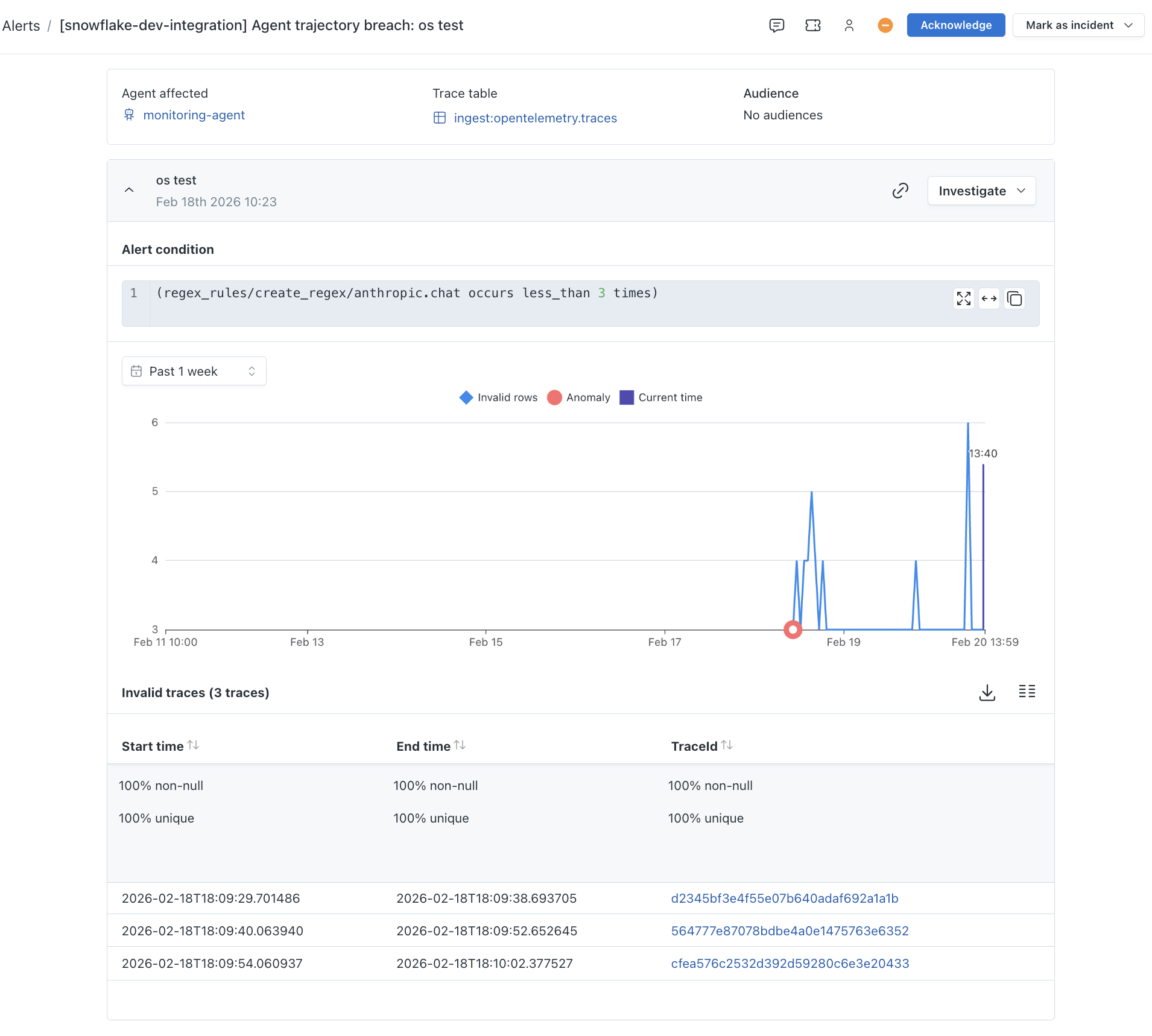Image resolution: width=1152 pixels, height=1036 pixels.
Task: Toggle Invalid rows series in chart legend
Action: pyautogui.click(x=498, y=397)
